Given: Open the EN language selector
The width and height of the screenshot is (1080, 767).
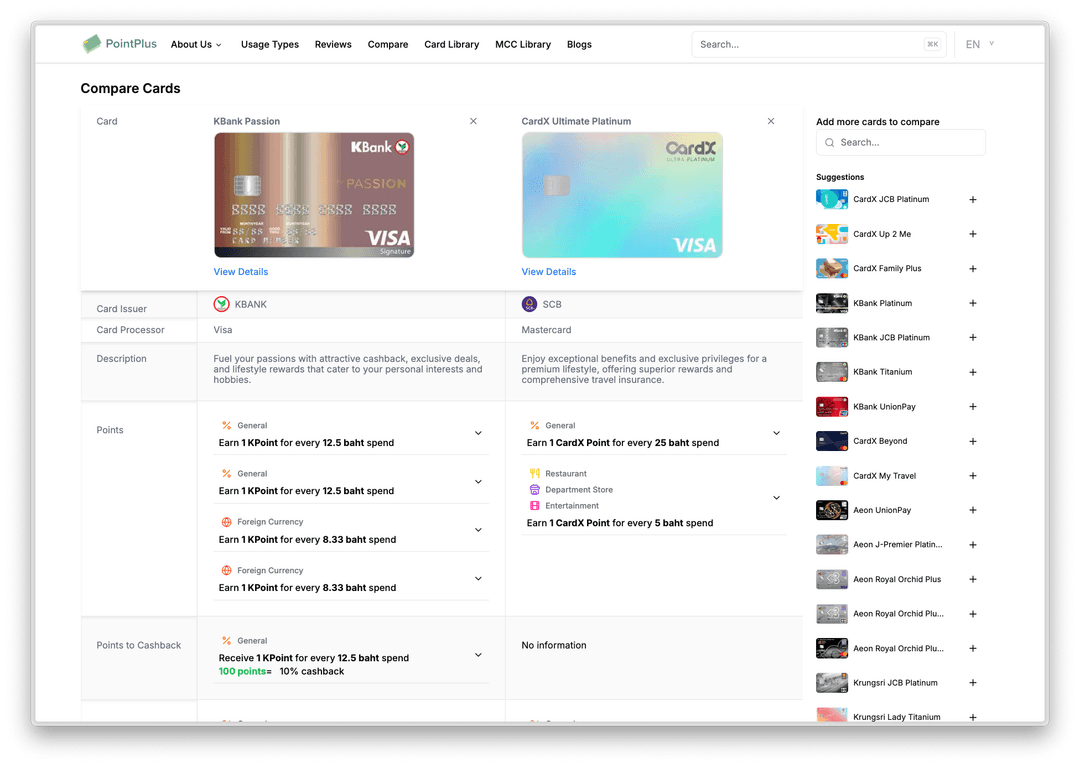Looking at the screenshot, I should (979, 44).
